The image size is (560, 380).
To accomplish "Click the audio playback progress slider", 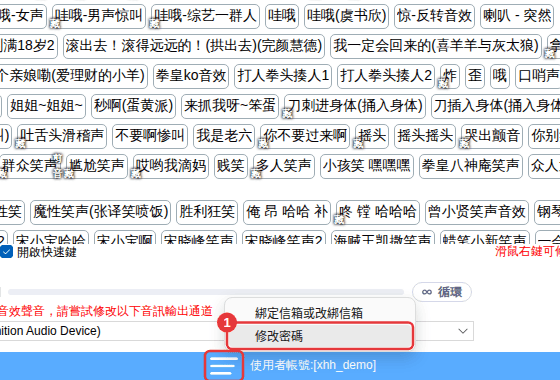I will click(x=206, y=292).
